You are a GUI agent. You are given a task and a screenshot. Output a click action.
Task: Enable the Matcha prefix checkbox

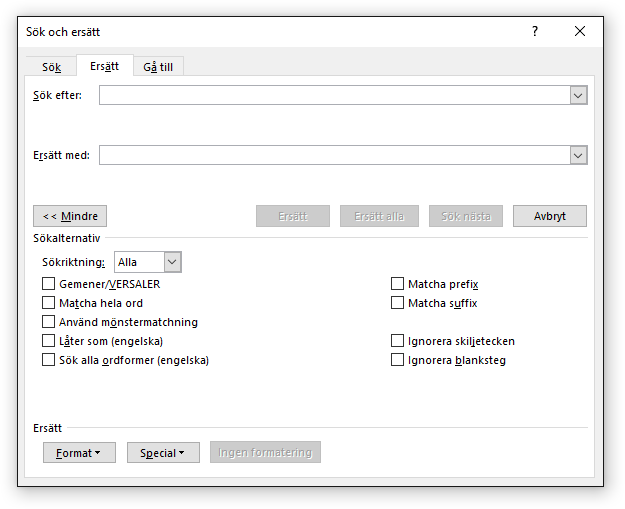click(x=397, y=284)
